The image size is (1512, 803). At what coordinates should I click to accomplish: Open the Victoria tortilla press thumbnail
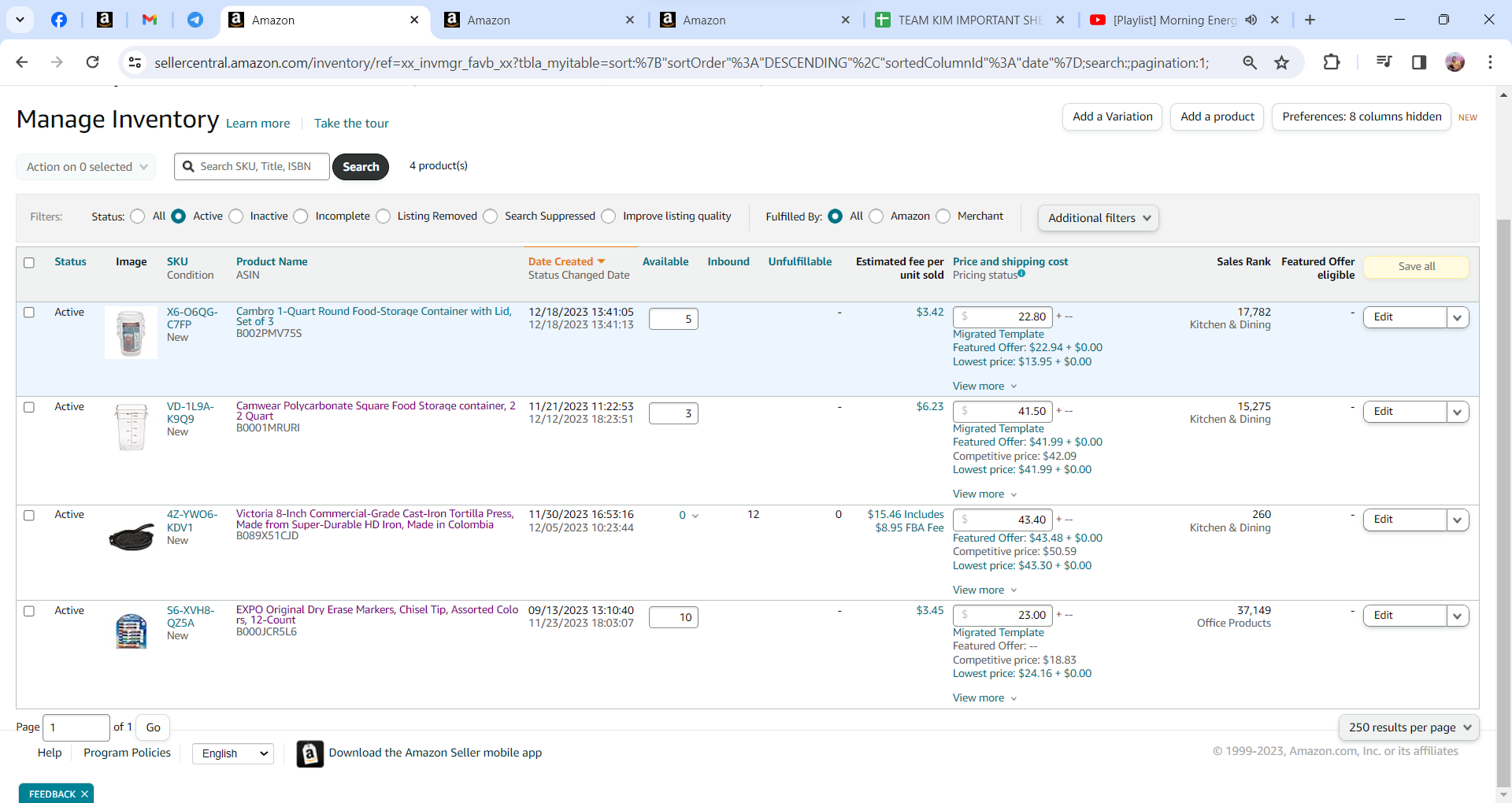(x=131, y=537)
